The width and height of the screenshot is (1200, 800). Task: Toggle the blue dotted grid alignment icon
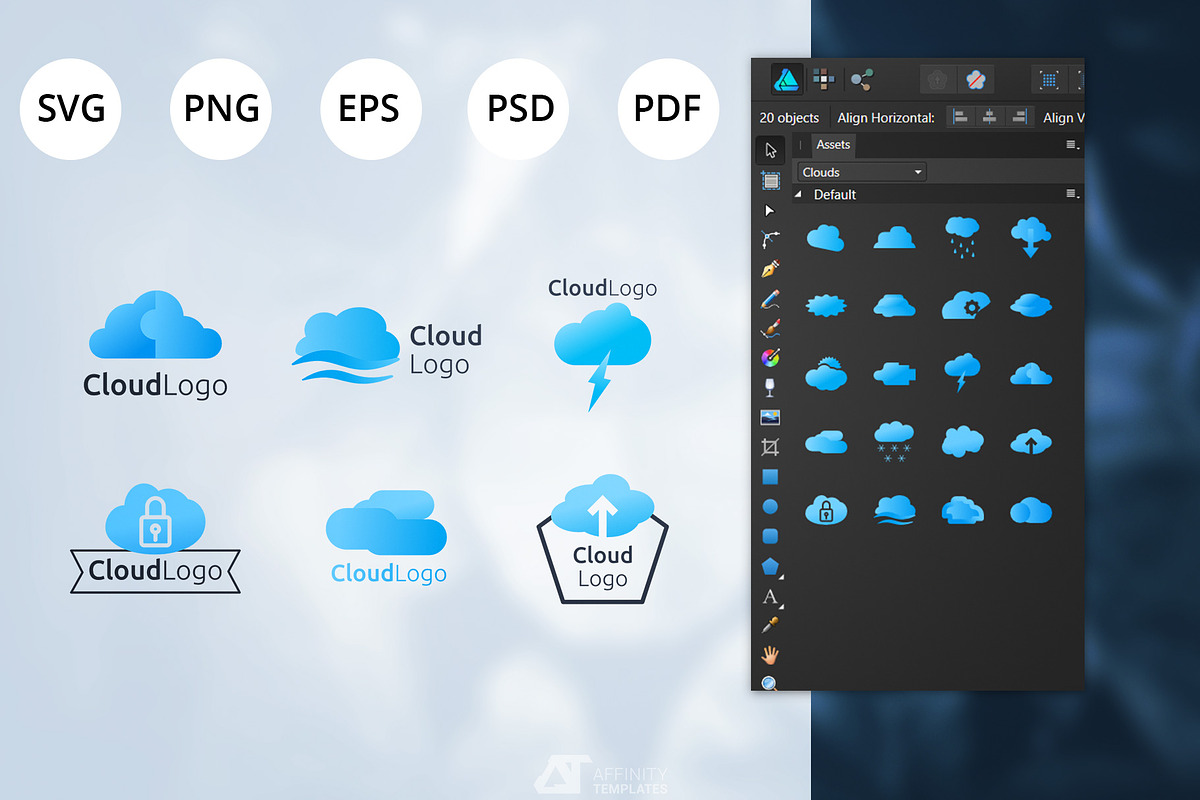click(x=1049, y=79)
